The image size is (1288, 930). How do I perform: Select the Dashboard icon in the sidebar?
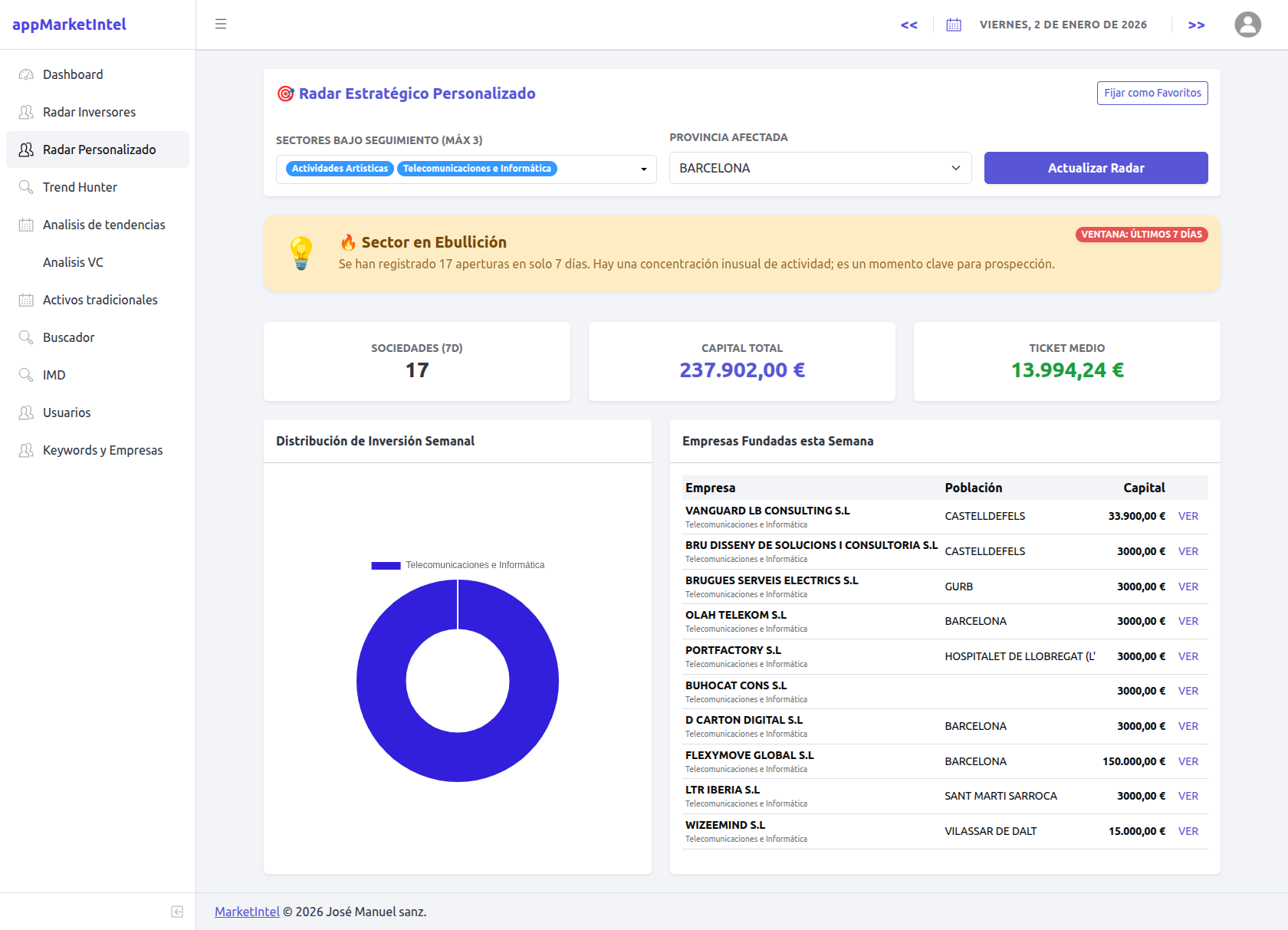[x=25, y=74]
